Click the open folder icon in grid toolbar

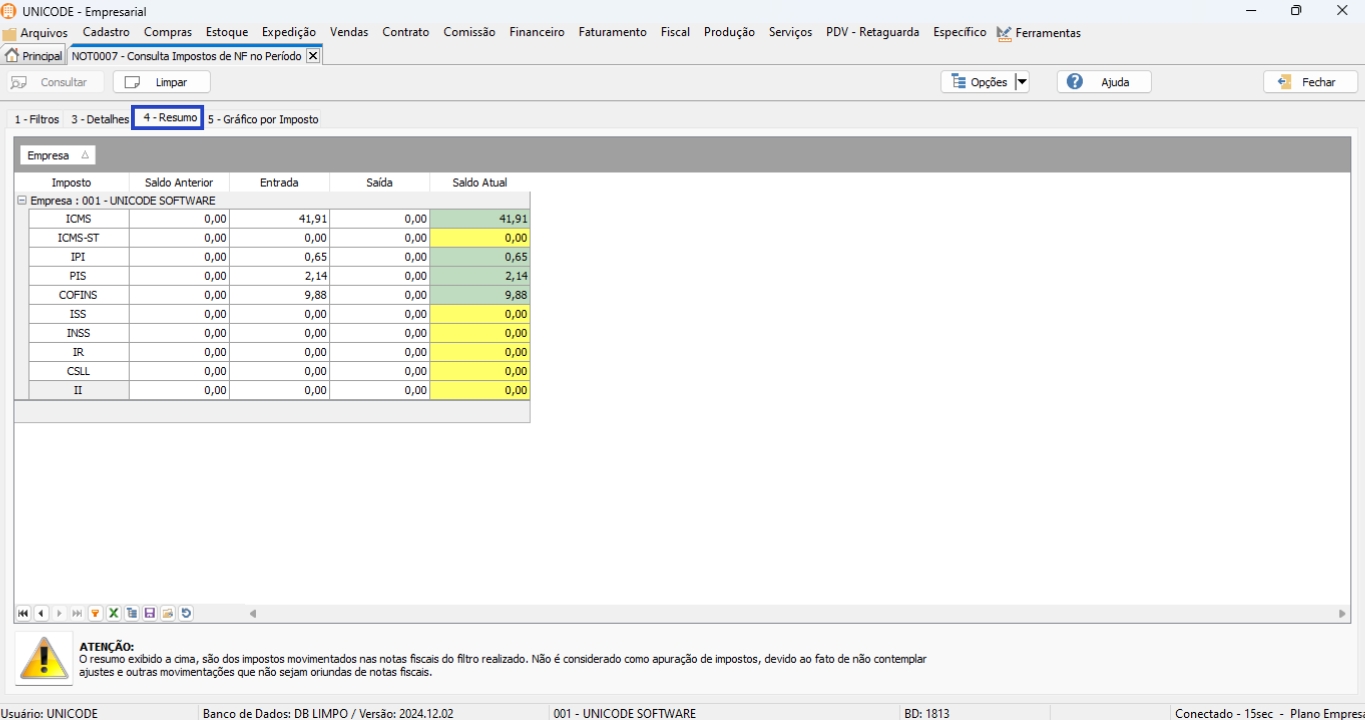pyautogui.click(x=168, y=613)
